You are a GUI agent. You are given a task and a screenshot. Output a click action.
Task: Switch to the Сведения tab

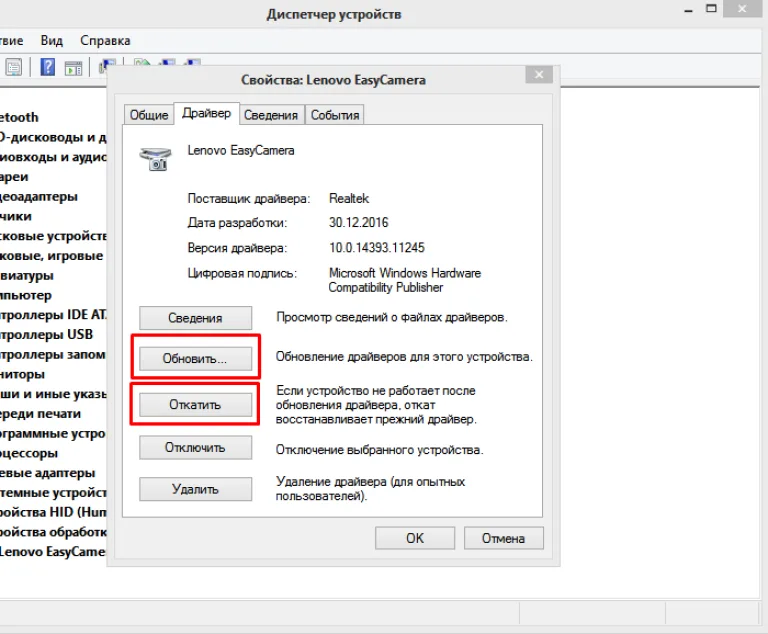pyautogui.click(x=271, y=115)
